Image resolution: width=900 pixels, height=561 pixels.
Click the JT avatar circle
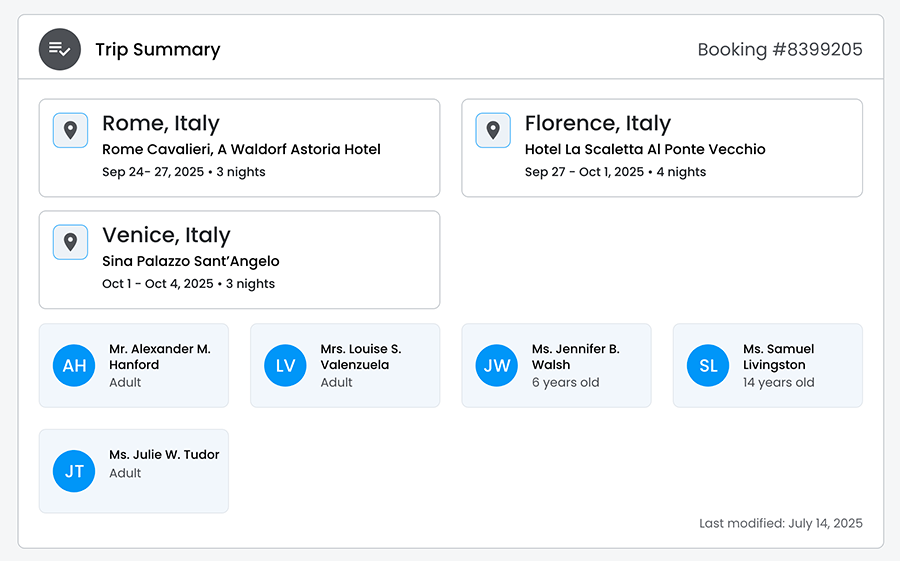click(x=74, y=471)
